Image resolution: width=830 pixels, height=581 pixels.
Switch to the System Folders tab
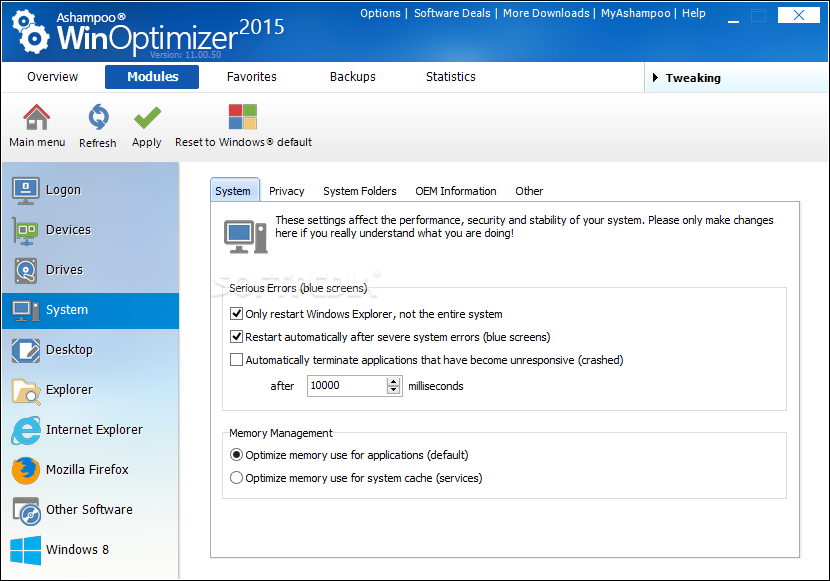pyautogui.click(x=359, y=191)
